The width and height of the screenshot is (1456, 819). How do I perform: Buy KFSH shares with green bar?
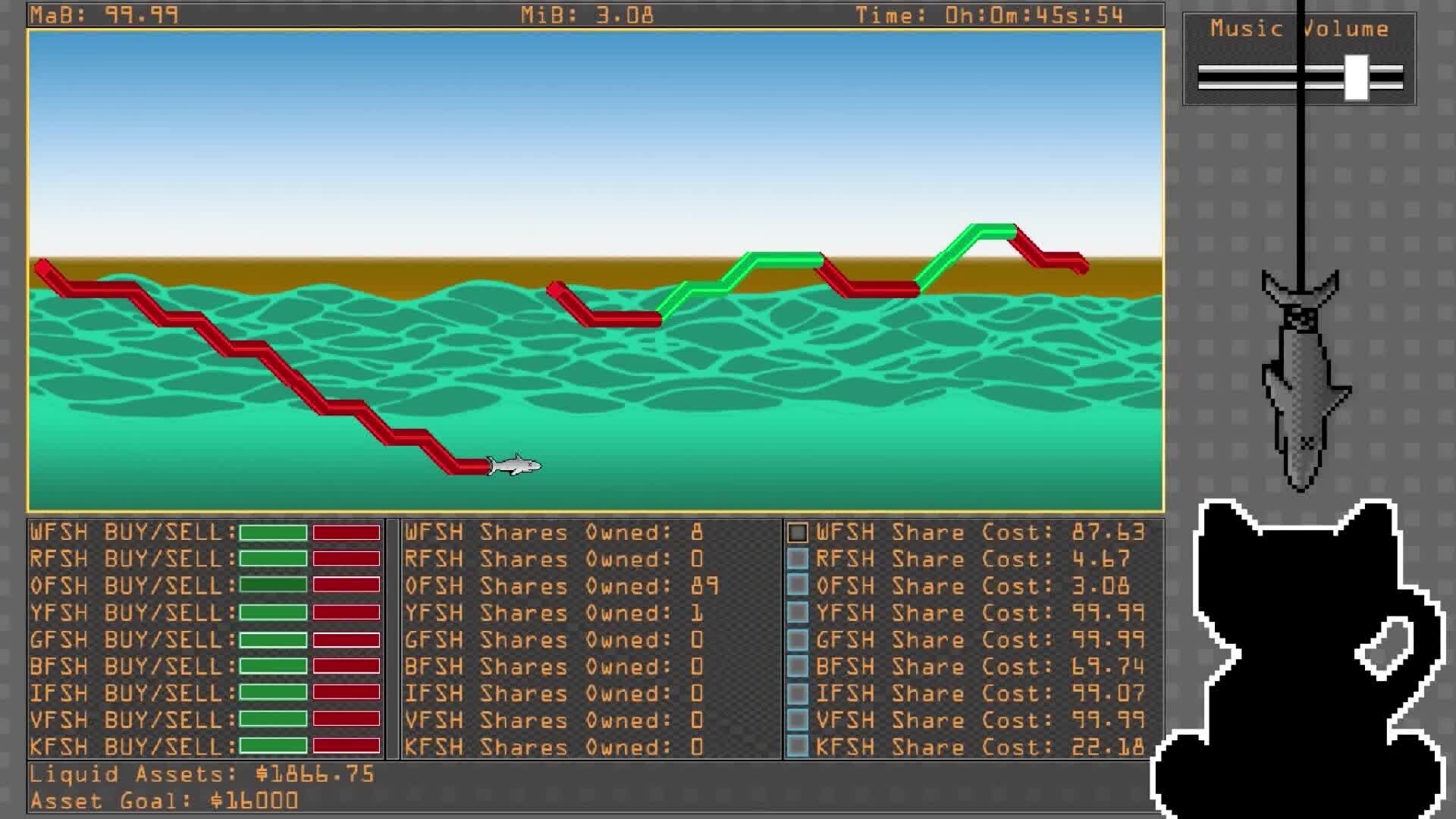273,746
